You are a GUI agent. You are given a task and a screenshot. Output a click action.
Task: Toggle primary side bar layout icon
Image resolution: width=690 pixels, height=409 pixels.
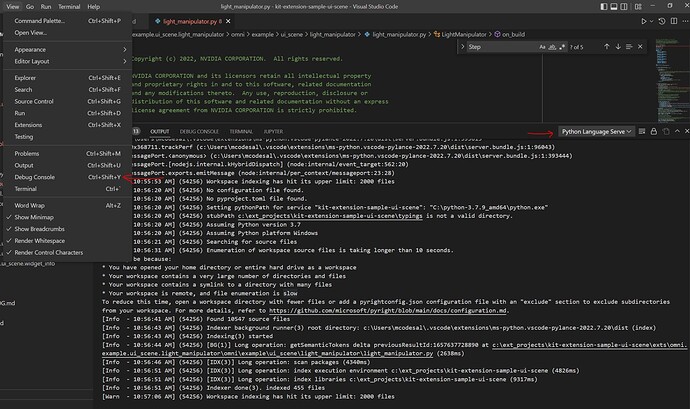(604, 7)
